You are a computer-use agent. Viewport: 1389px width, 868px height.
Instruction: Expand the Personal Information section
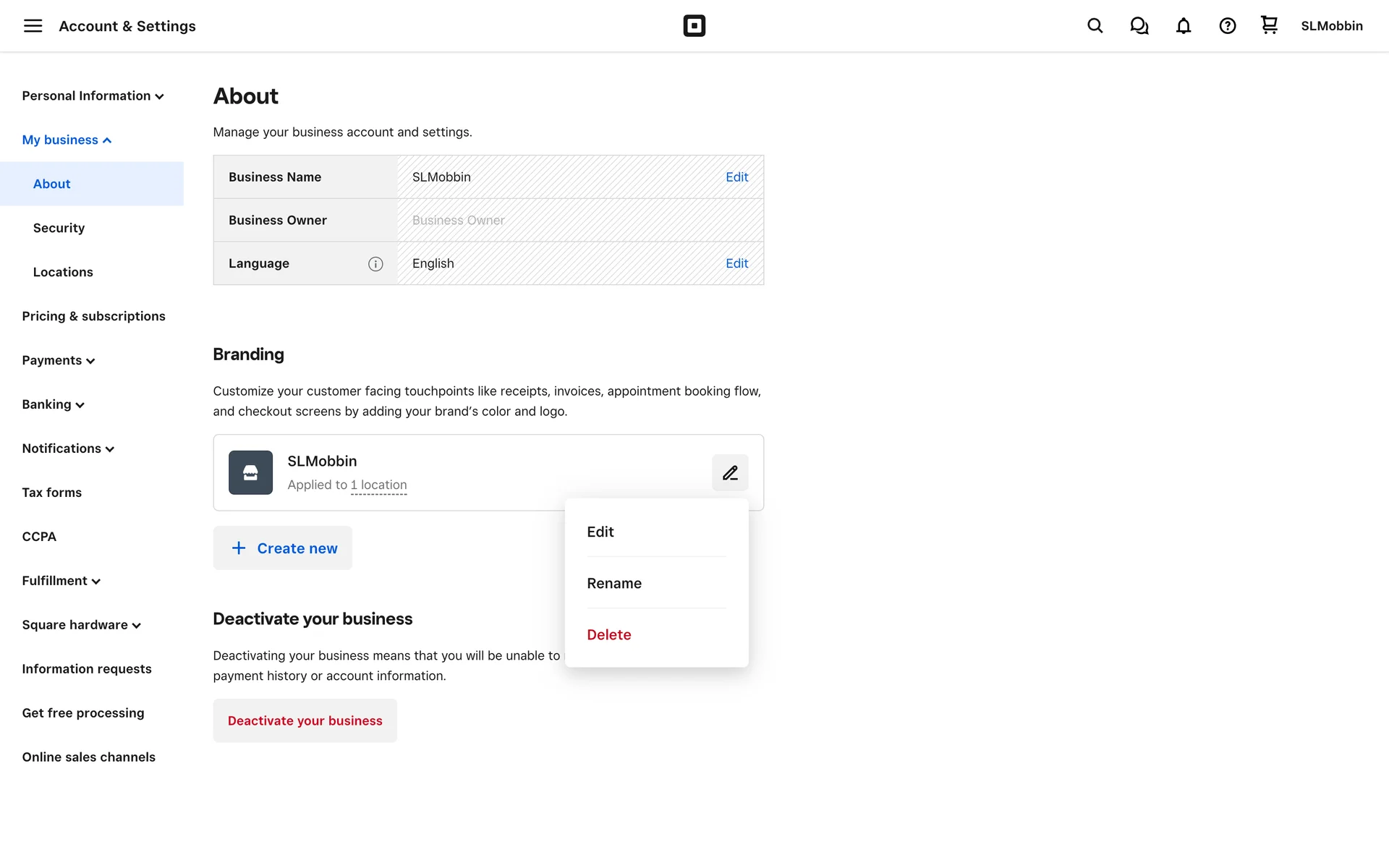click(x=93, y=96)
